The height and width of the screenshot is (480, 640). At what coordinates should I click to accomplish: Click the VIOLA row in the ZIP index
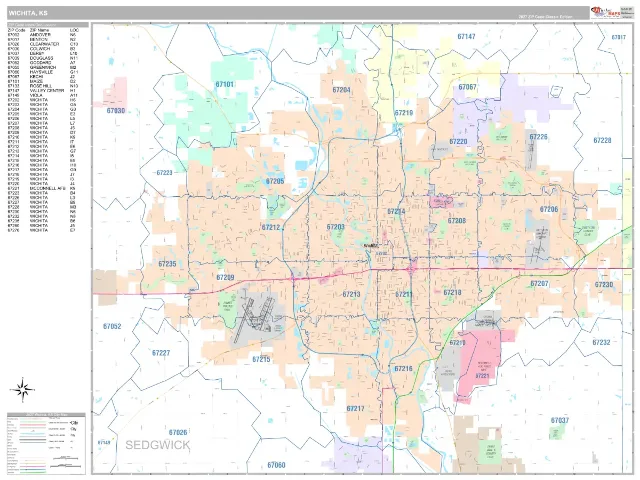tap(43, 96)
